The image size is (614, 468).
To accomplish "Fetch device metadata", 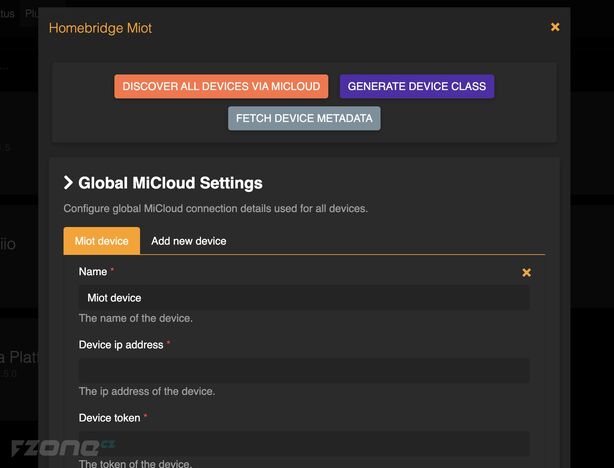I will click(x=304, y=118).
